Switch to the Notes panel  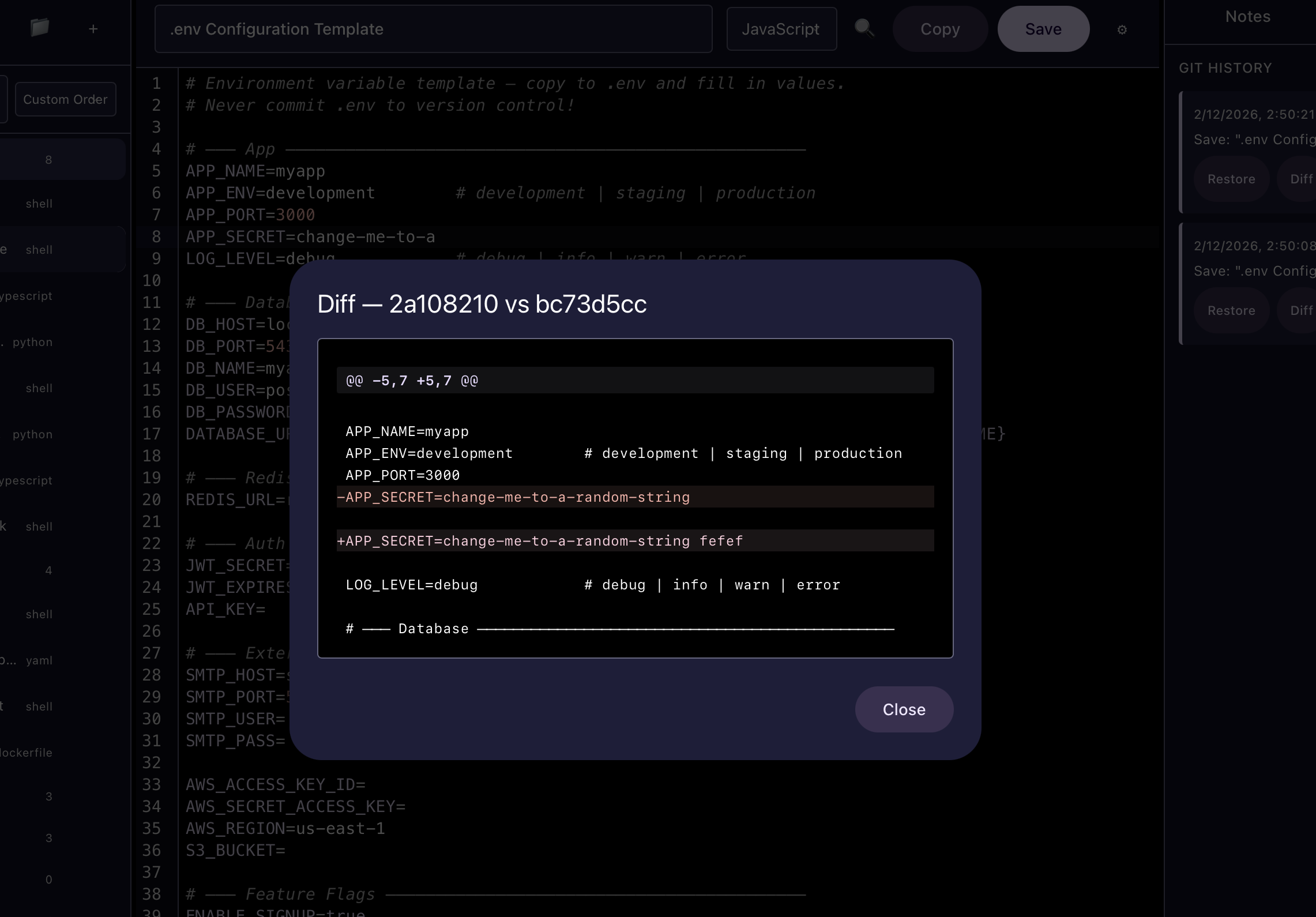(1247, 16)
